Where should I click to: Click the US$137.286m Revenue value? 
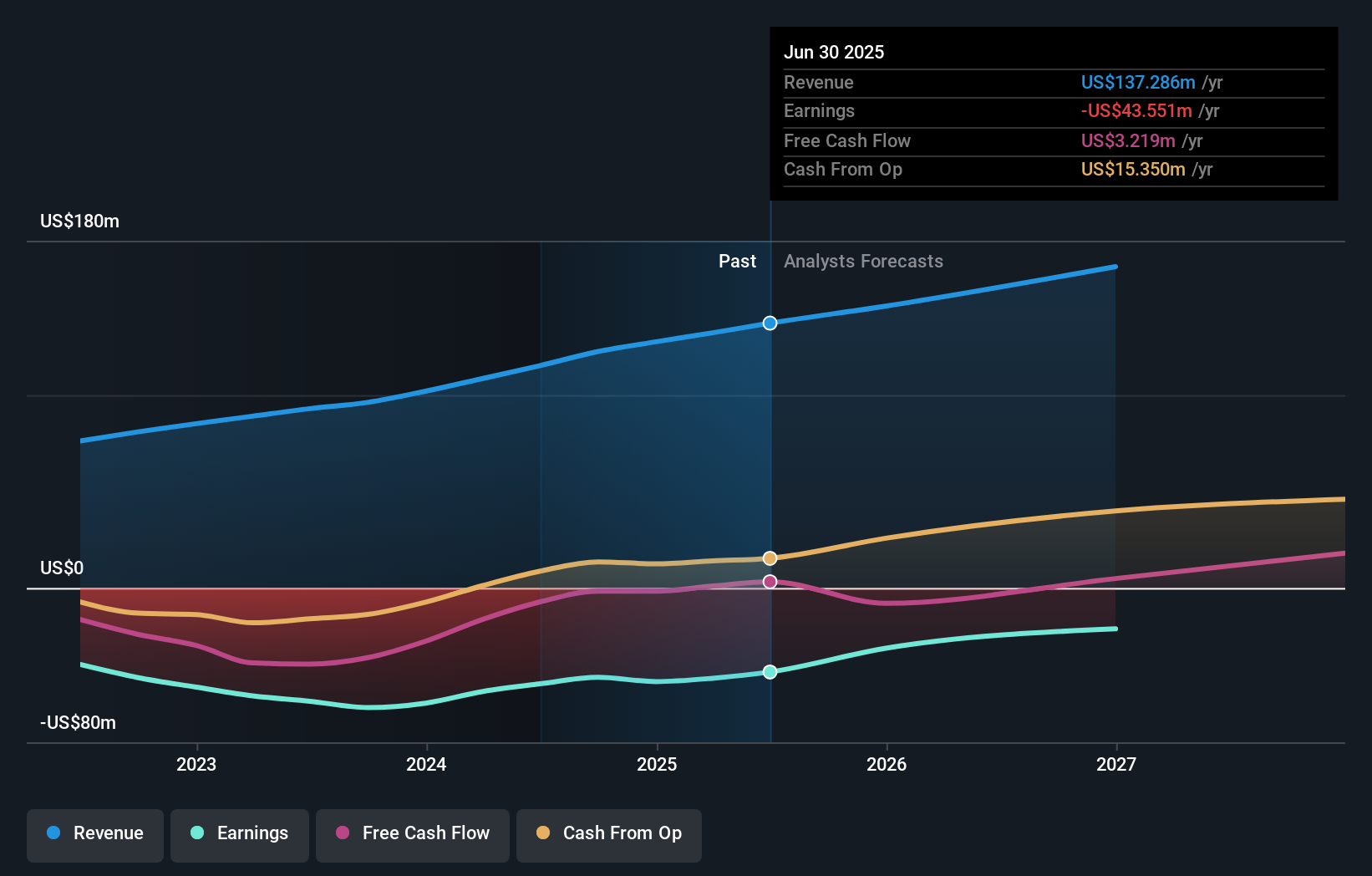(1137, 82)
